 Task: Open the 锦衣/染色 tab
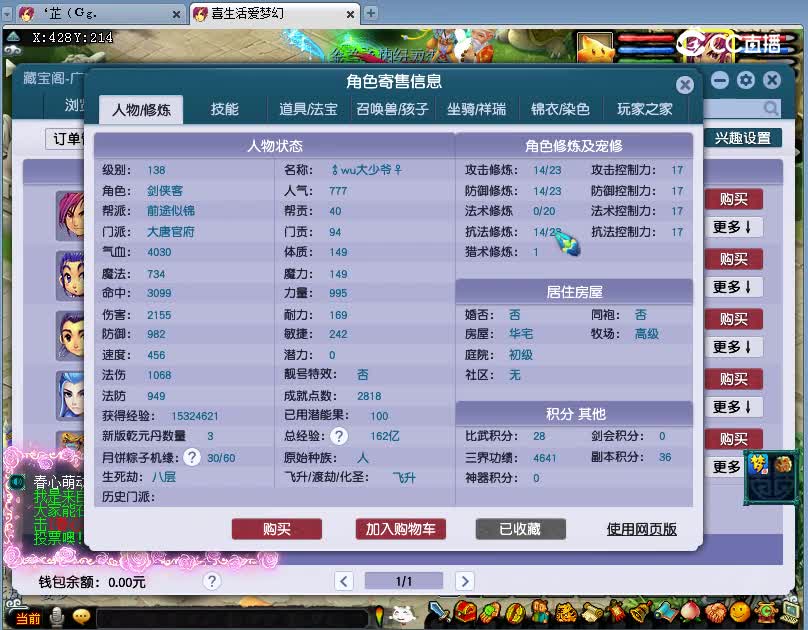557,111
